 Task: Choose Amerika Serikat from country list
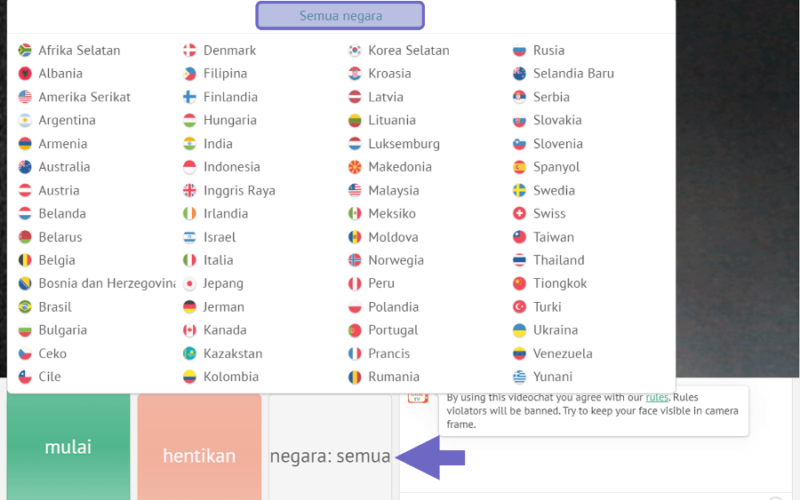(74, 97)
